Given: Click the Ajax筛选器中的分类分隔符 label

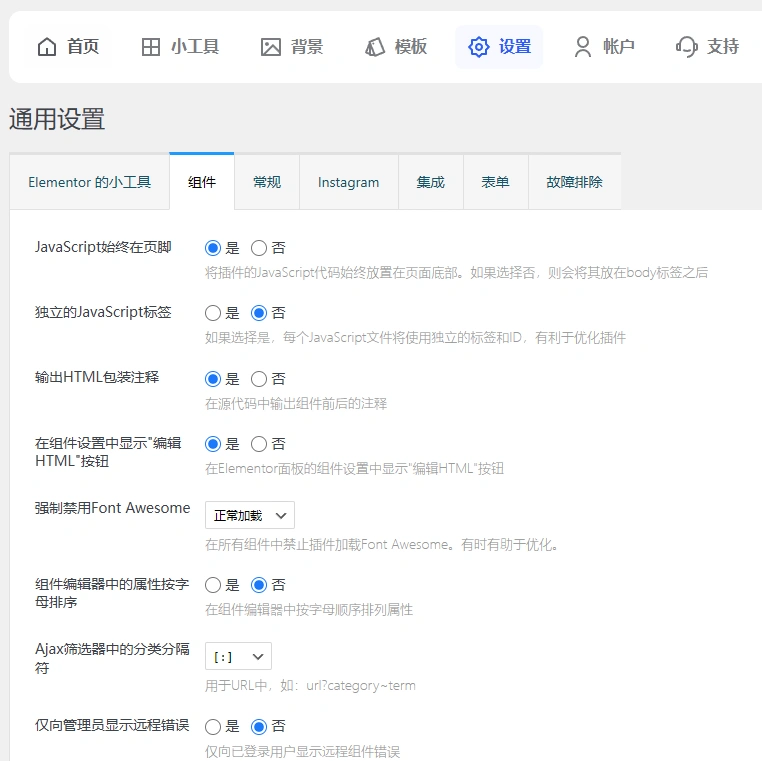Looking at the screenshot, I should coord(112,658).
